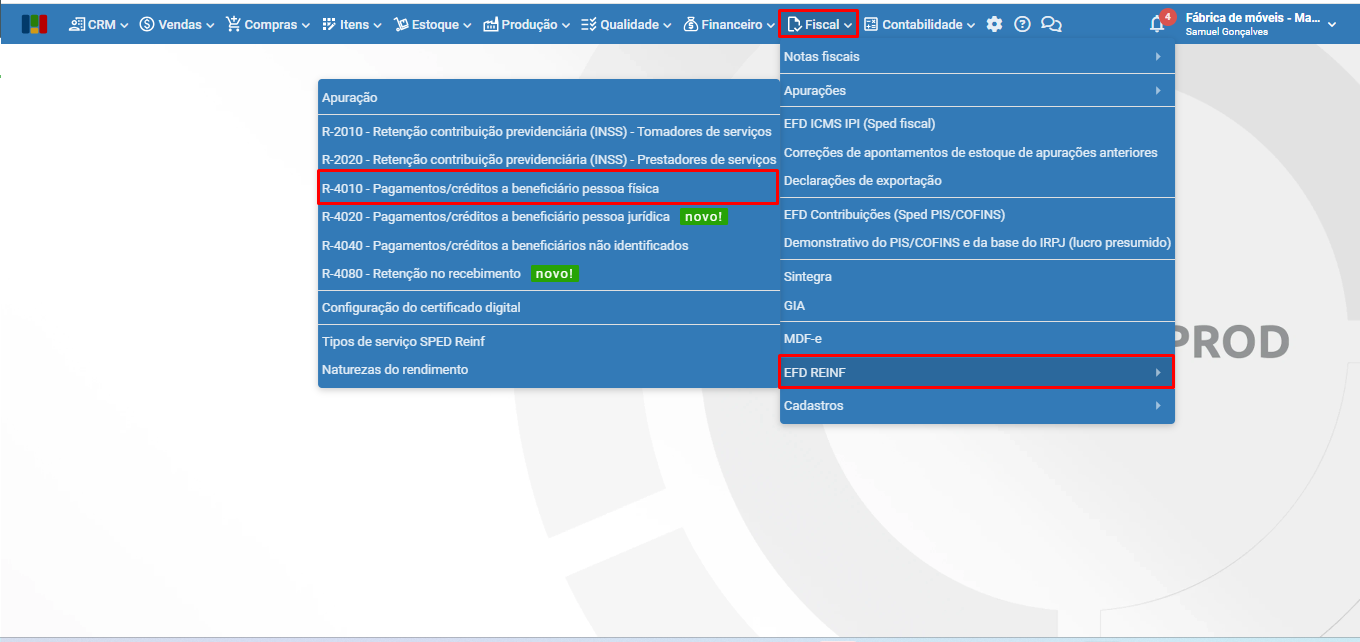Open R-4080 Retenção no recebimento
This screenshot has width=1360, height=642.
(x=548, y=273)
